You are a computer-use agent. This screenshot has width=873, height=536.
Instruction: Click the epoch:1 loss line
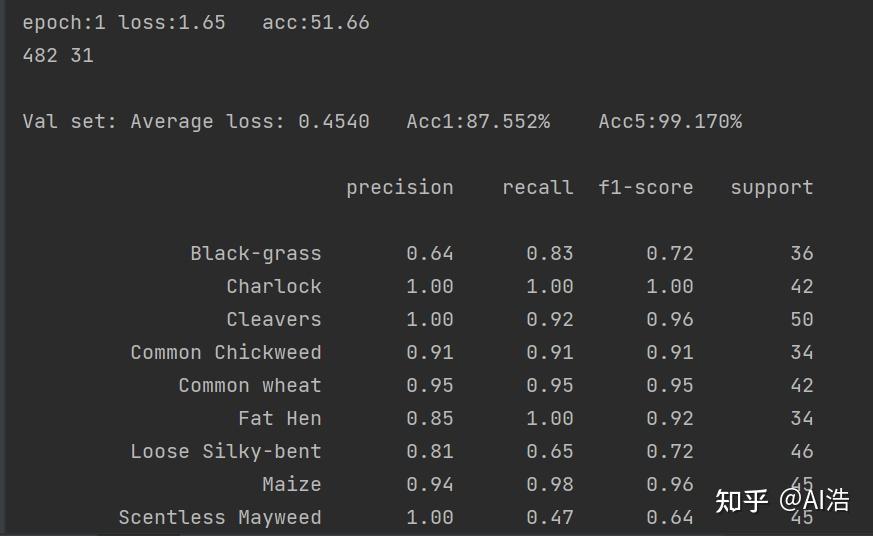coord(123,22)
